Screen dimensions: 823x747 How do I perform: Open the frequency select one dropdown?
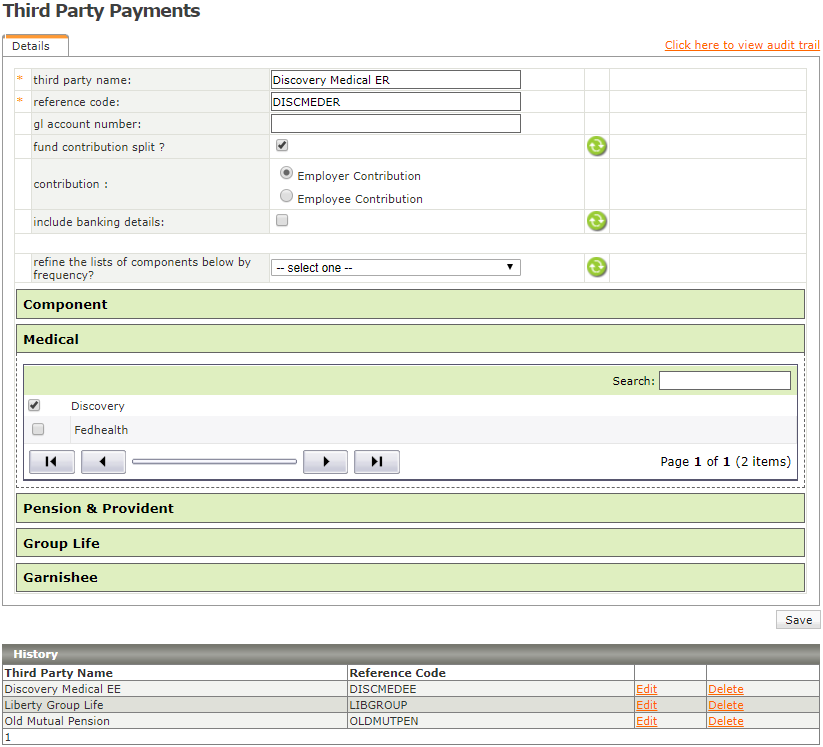point(396,268)
